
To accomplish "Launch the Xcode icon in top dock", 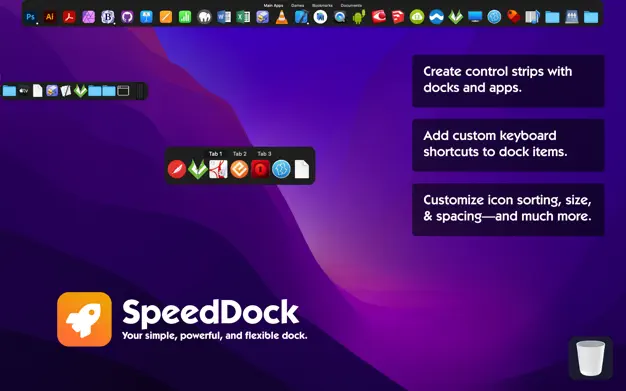I will (x=301, y=17).
